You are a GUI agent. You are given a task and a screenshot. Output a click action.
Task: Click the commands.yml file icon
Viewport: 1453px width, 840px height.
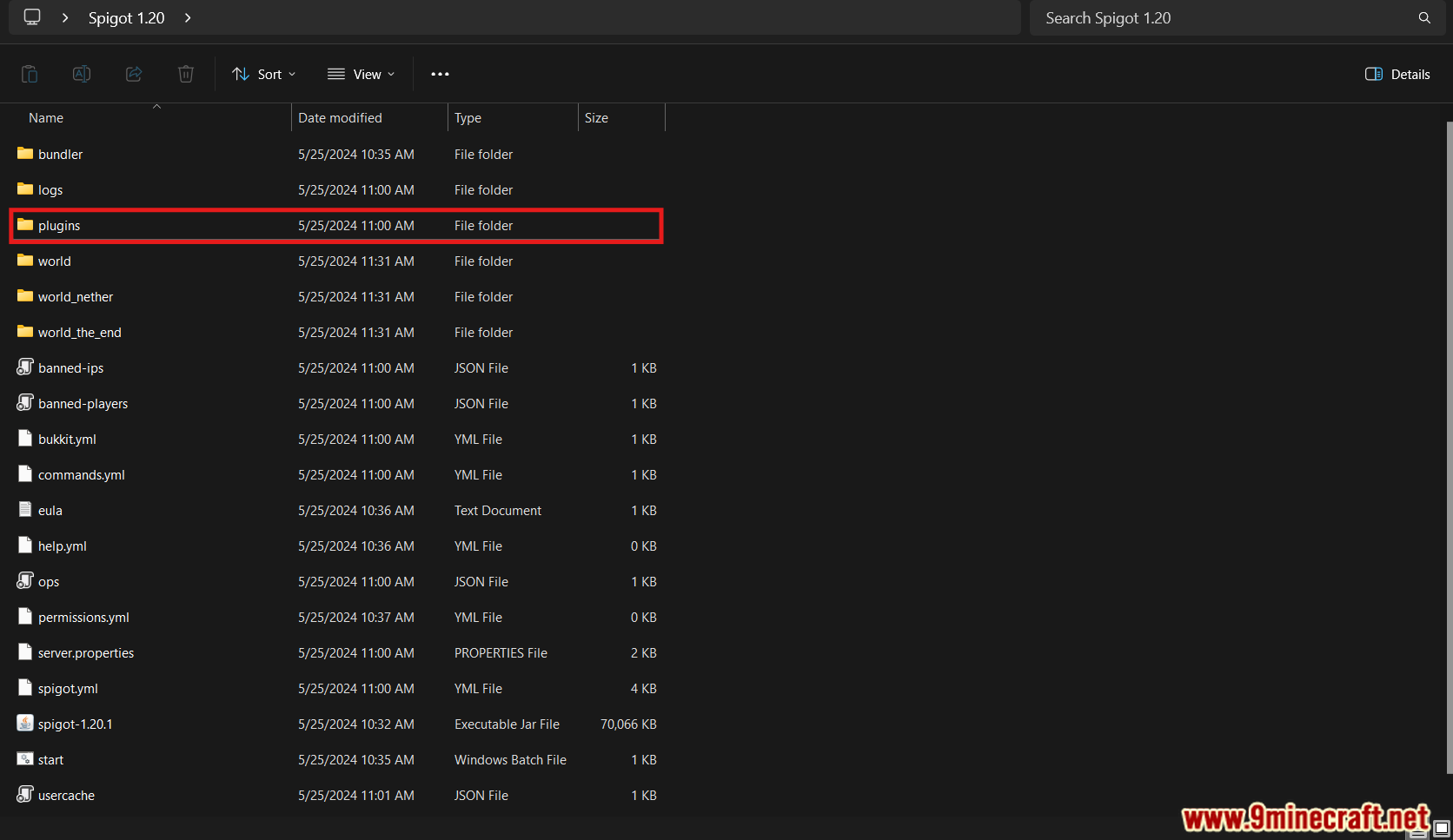(25, 474)
